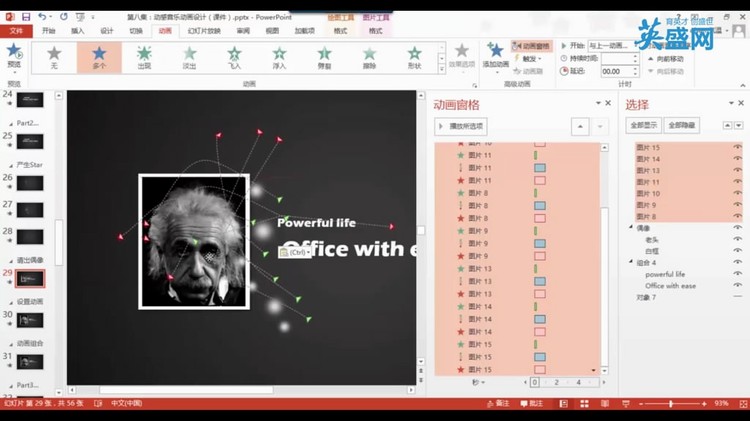Open the 切换 Transitions tab
This screenshot has height=421, width=750.
click(x=136, y=31)
